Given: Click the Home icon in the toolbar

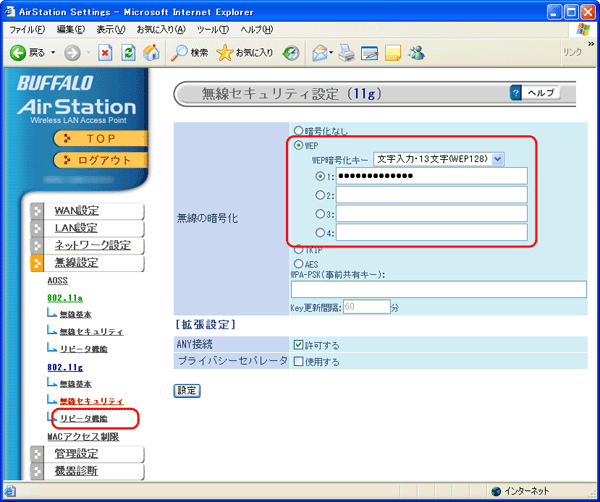Looking at the screenshot, I should click(149, 52).
